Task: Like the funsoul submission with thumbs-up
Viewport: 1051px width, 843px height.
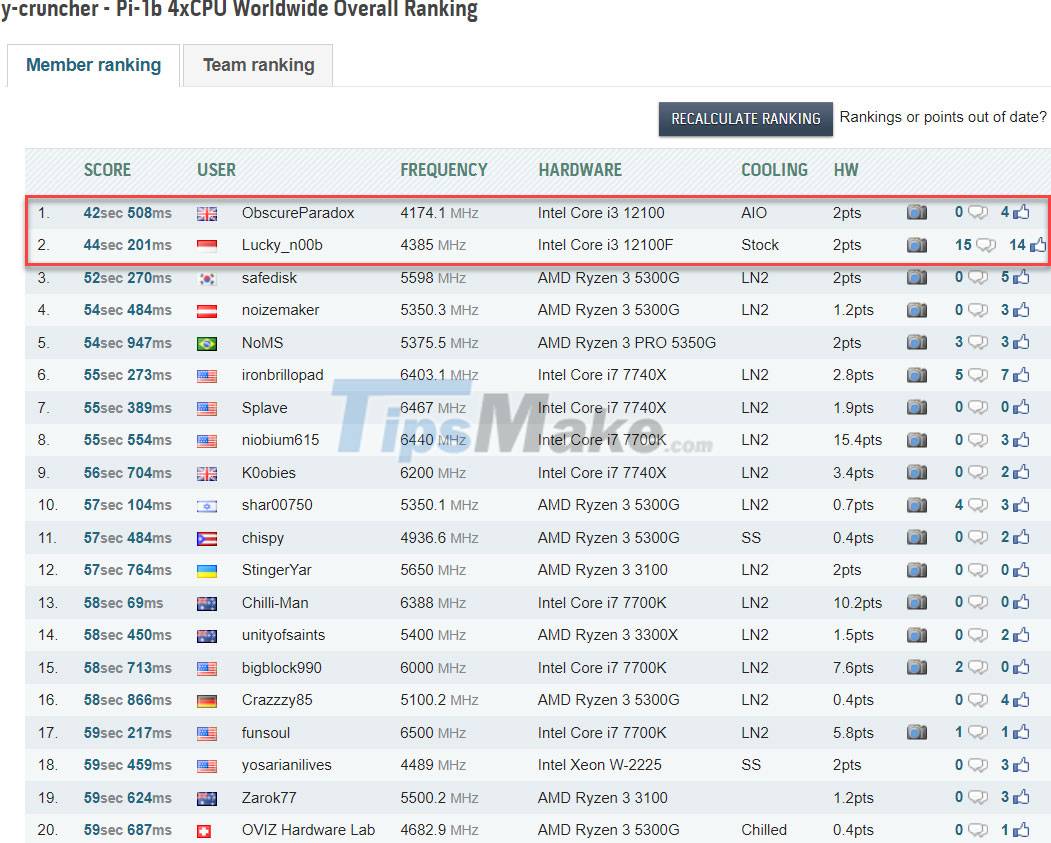Action: (x=1021, y=733)
